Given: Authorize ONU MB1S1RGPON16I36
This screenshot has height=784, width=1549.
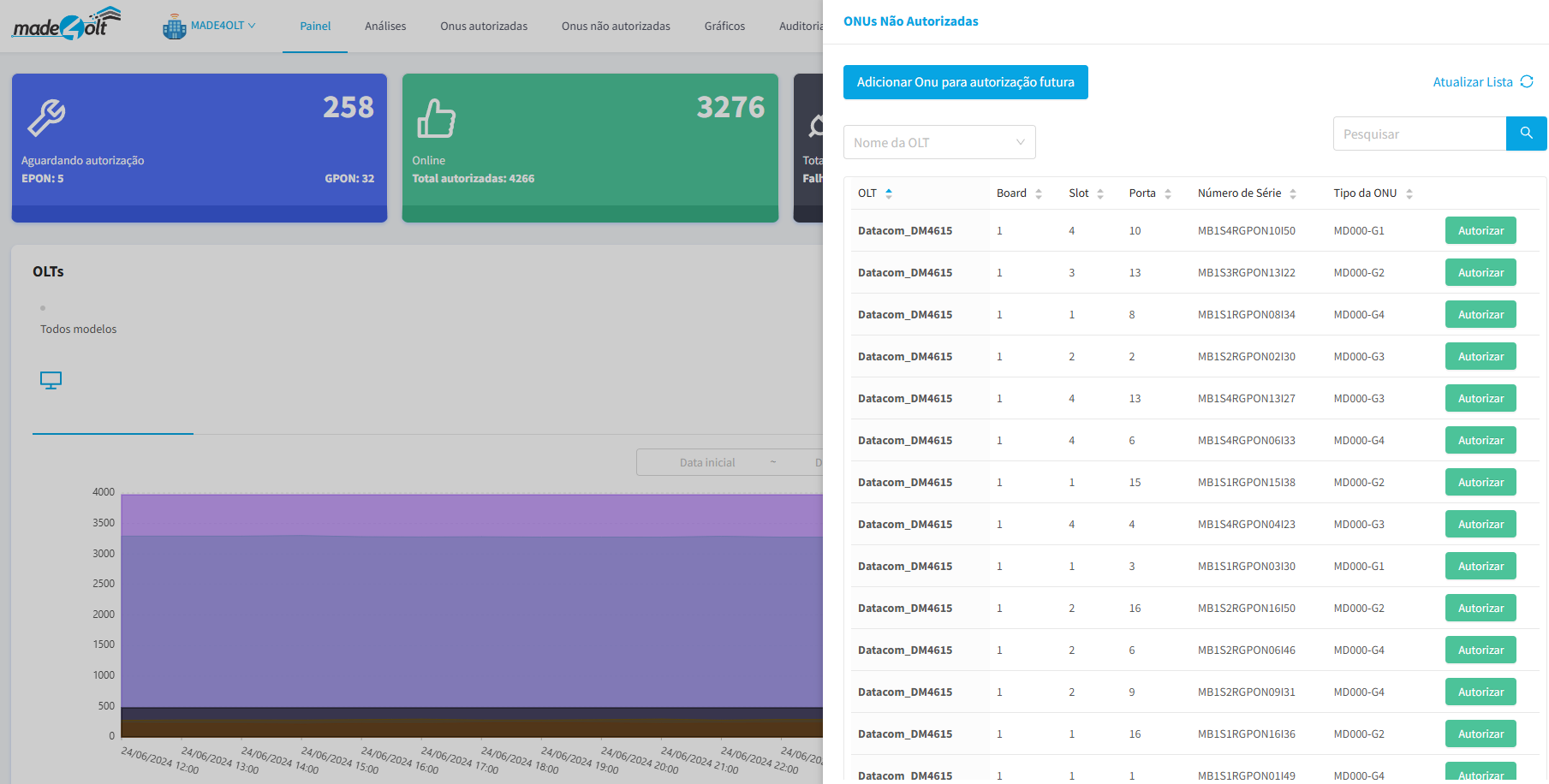Looking at the screenshot, I should pos(1480,734).
